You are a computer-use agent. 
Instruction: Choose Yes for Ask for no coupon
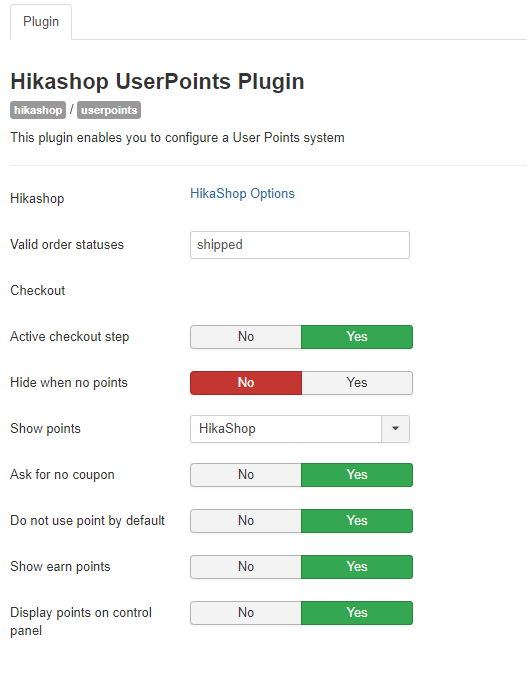click(x=357, y=475)
